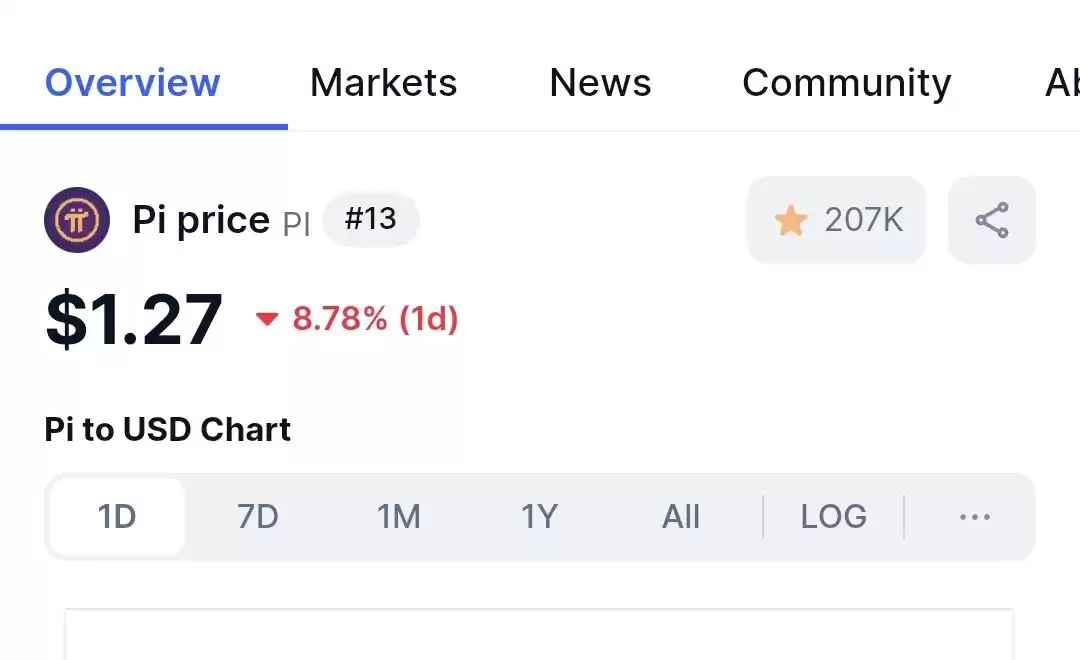This screenshot has height=660, width=1080.
Task: Open the three-dots more chart options
Action: coord(975,517)
